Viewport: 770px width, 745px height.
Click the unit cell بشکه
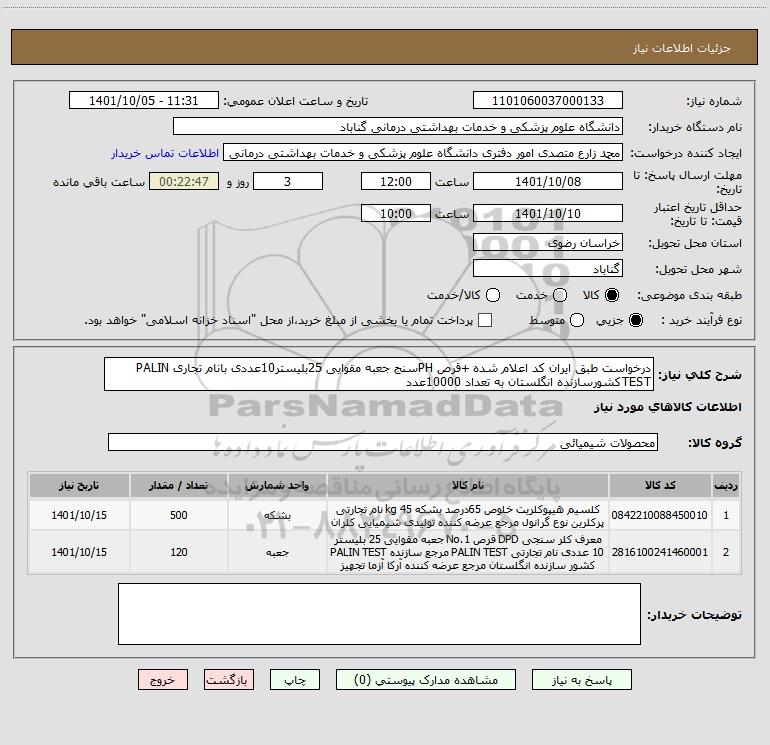coord(277,515)
